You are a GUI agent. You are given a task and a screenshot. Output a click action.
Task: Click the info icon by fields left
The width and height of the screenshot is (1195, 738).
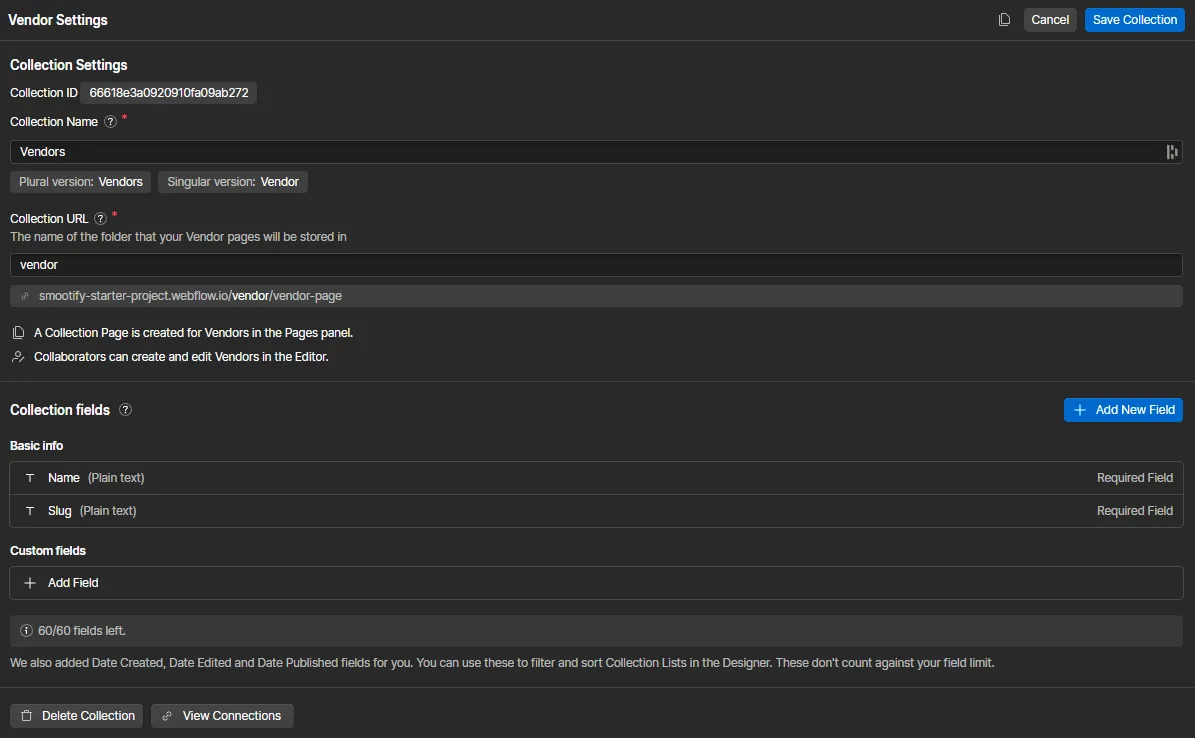coord(26,631)
